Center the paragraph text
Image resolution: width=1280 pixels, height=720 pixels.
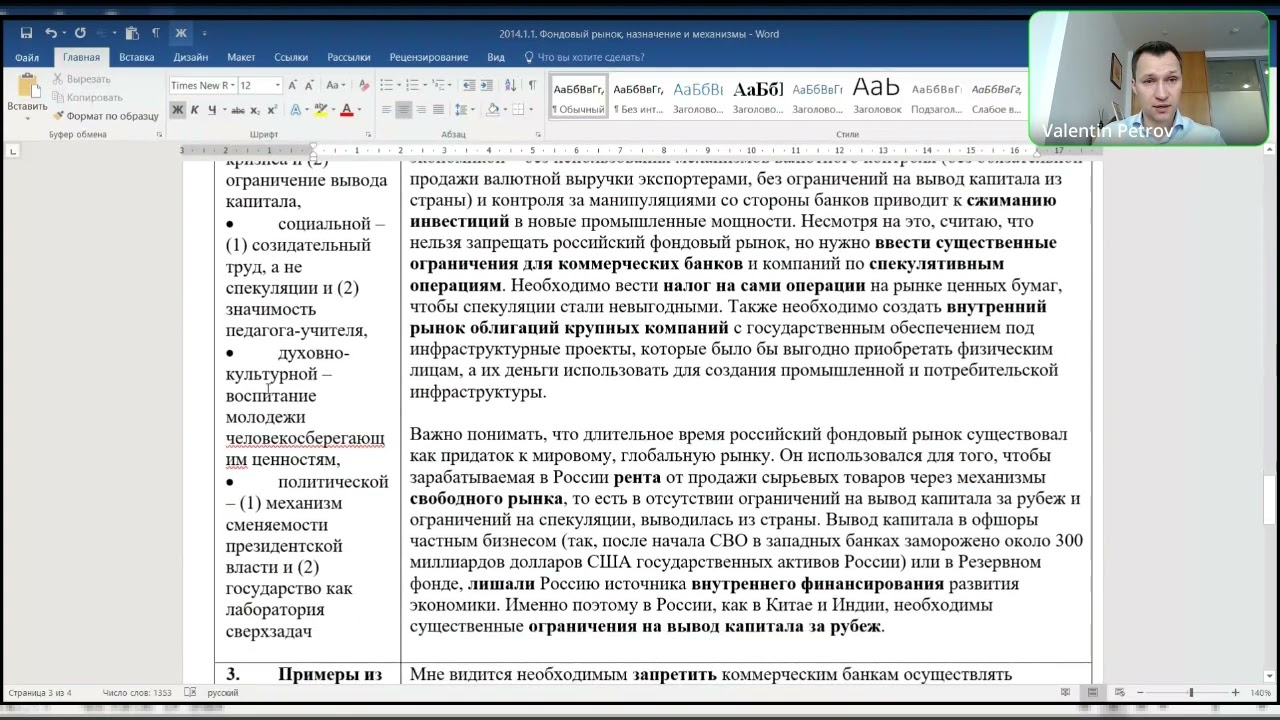click(403, 110)
